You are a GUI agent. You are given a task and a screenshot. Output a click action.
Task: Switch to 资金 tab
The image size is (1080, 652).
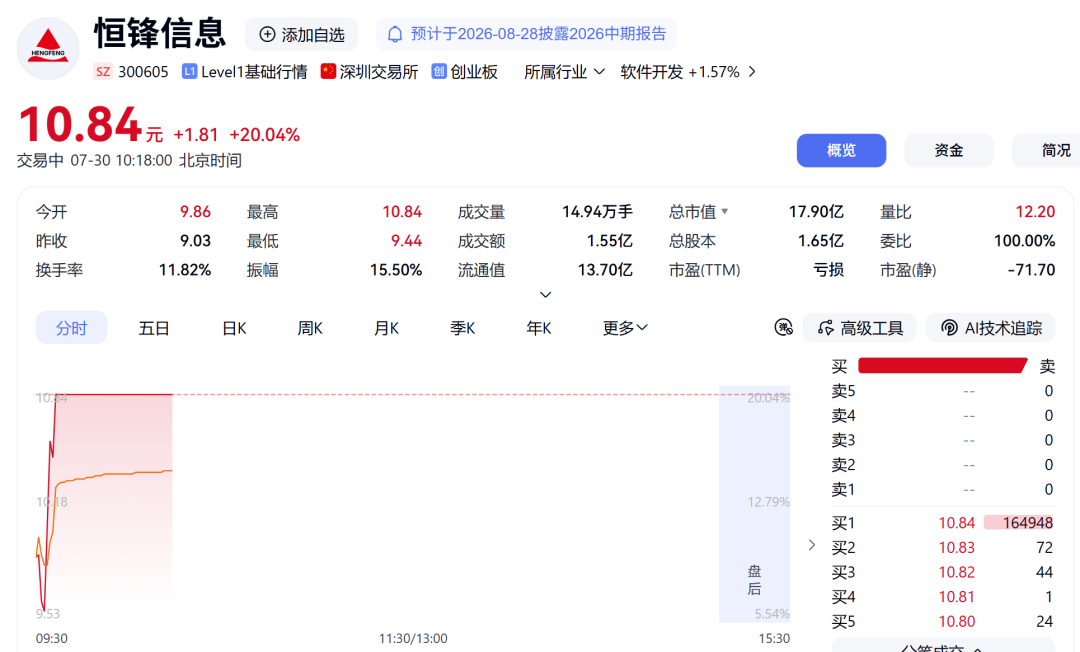(x=948, y=150)
